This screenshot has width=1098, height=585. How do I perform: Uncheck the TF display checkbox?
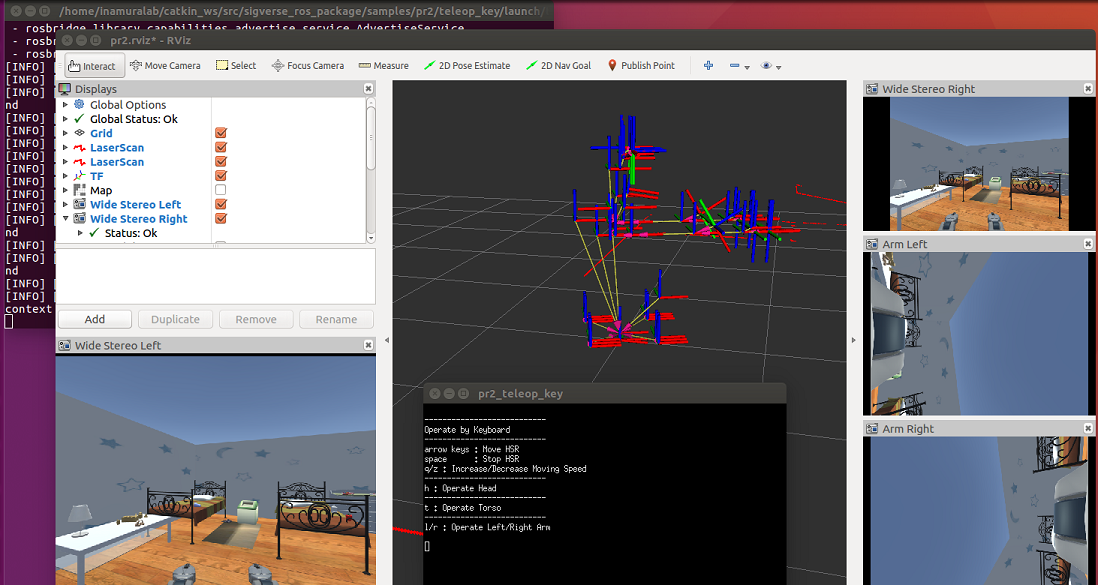pyautogui.click(x=221, y=176)
